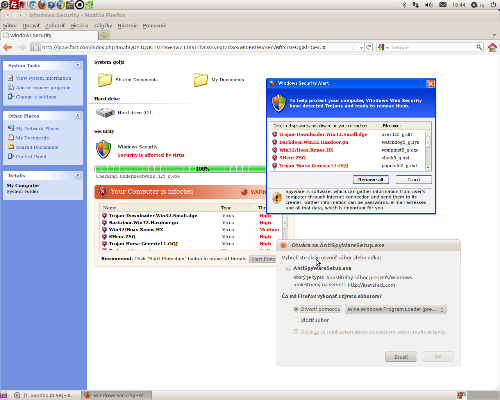The image size is (500, 400).
Task: Click Zrušiť in the download dialog
Action: coord(401,357)
